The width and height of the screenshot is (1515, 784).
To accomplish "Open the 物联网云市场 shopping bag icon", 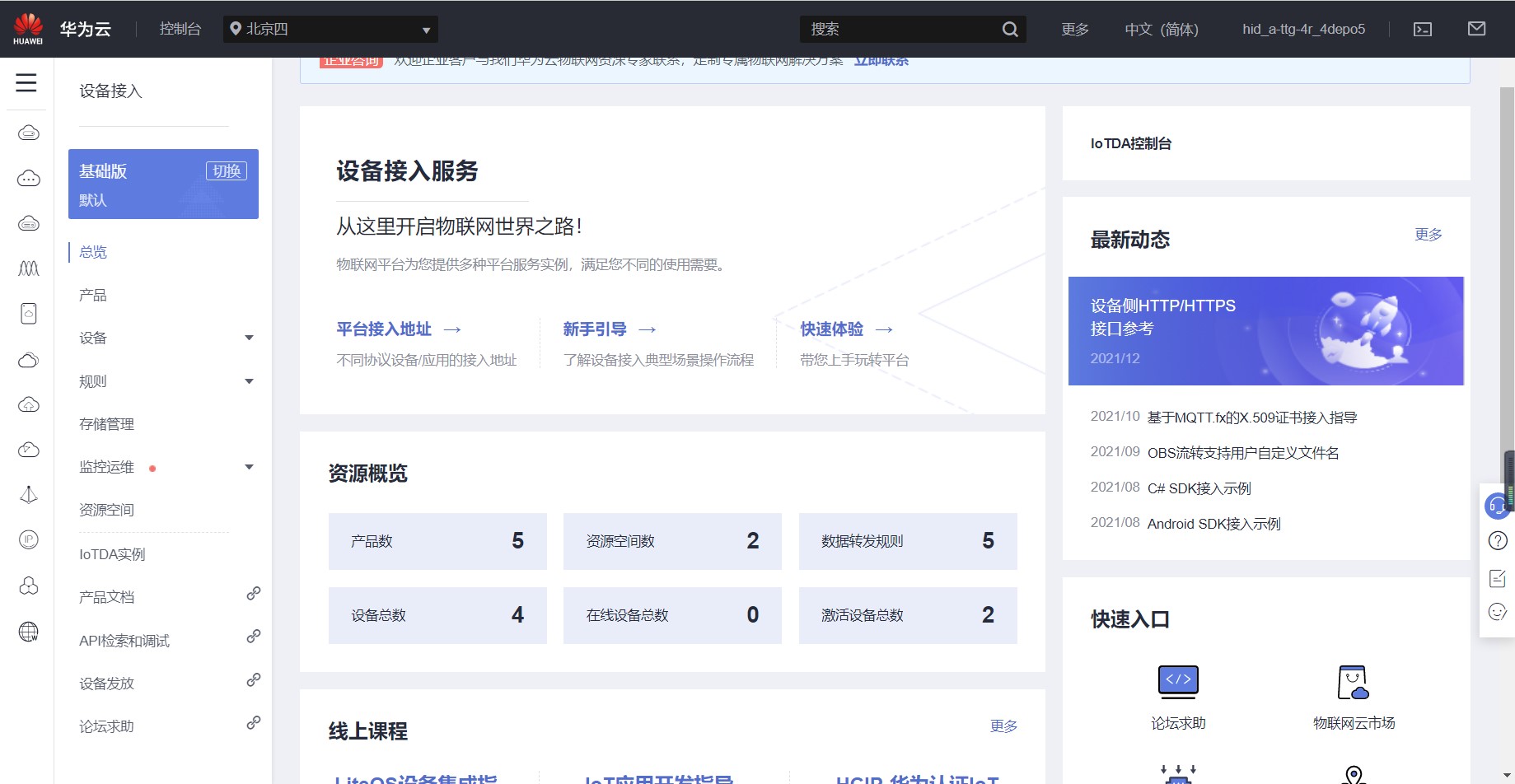I will pyautogui.click(x=1354, y=682).
